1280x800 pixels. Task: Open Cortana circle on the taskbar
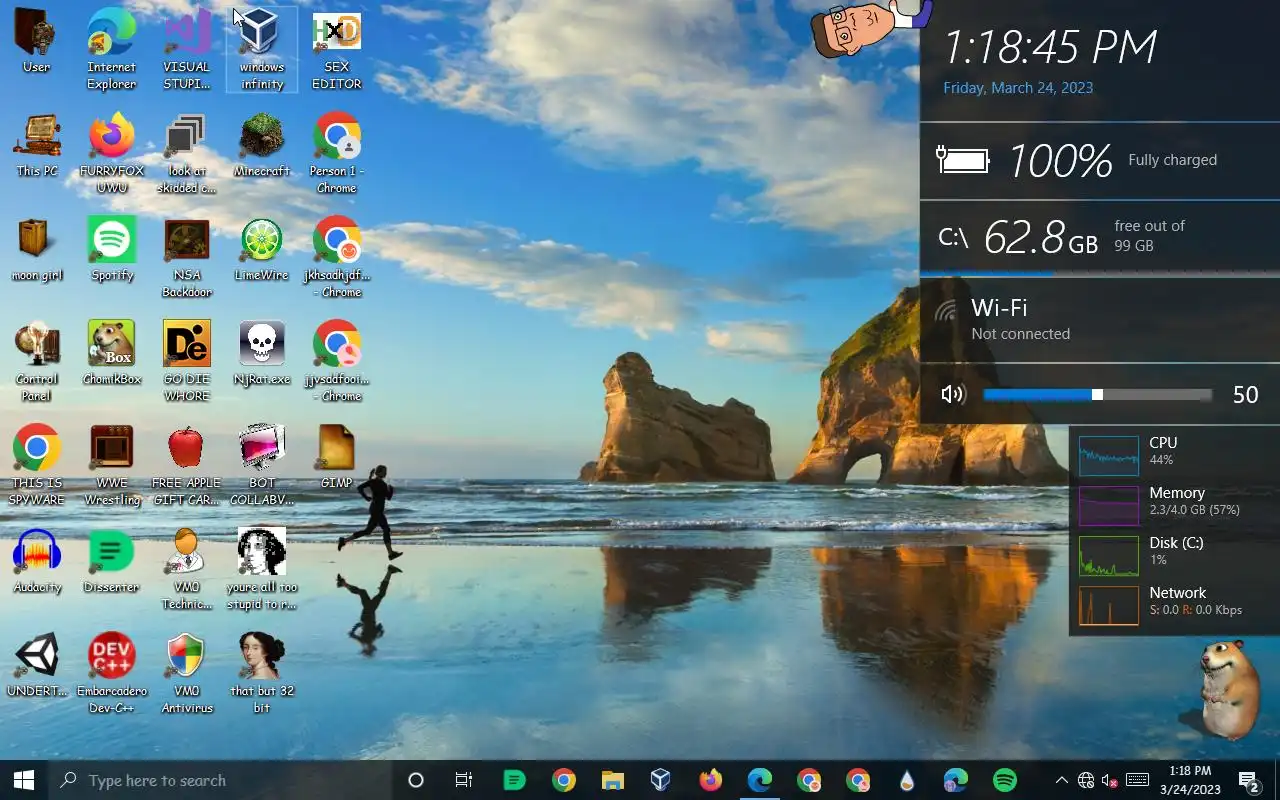click(416, 780)
